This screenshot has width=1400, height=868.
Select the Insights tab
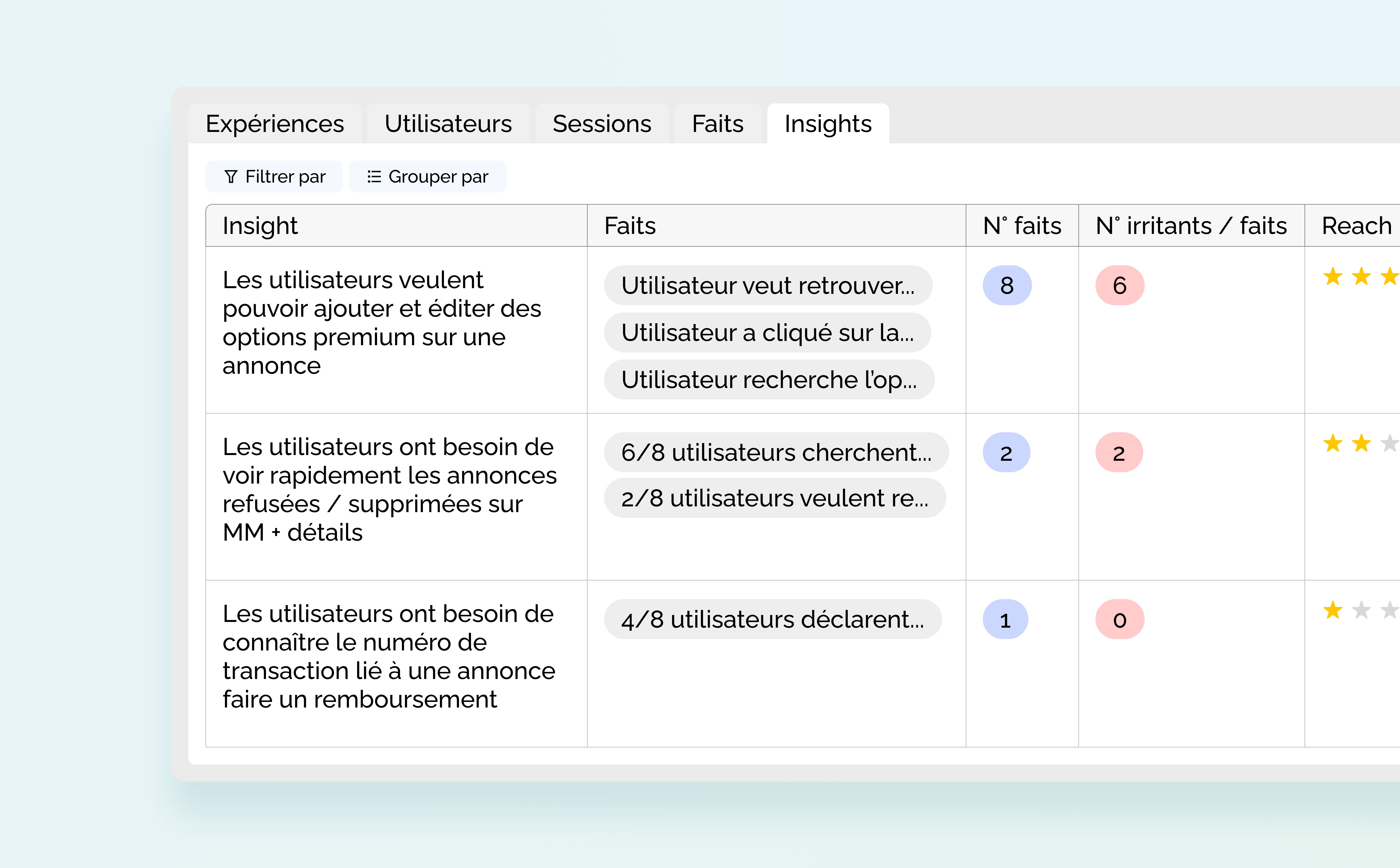[x=828, y=123]
